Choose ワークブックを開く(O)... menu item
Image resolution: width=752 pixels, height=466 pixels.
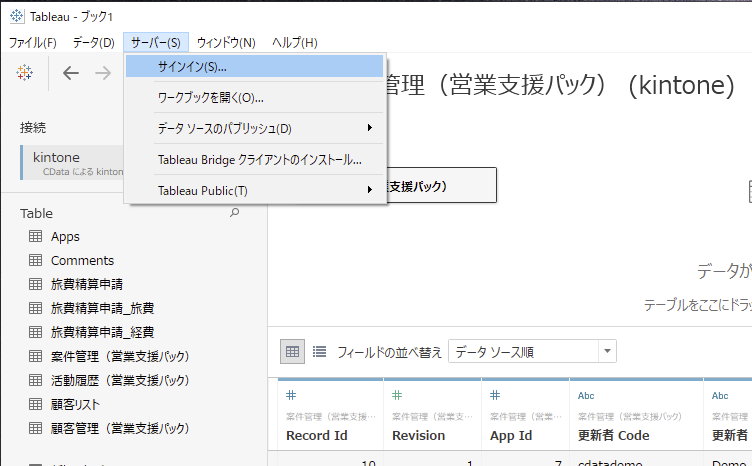click(x=255, y=98)
